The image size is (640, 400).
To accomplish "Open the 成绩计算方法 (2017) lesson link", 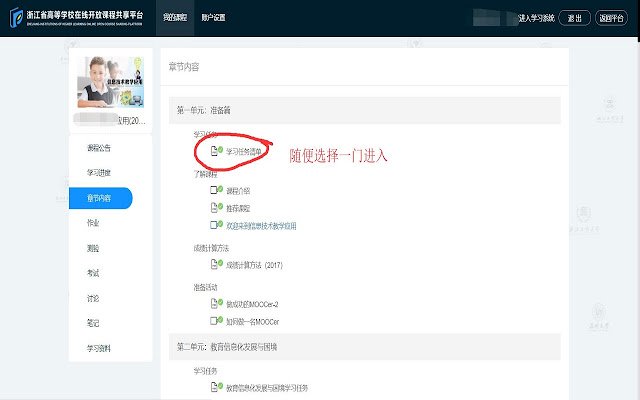I will [x=254, y=265].
